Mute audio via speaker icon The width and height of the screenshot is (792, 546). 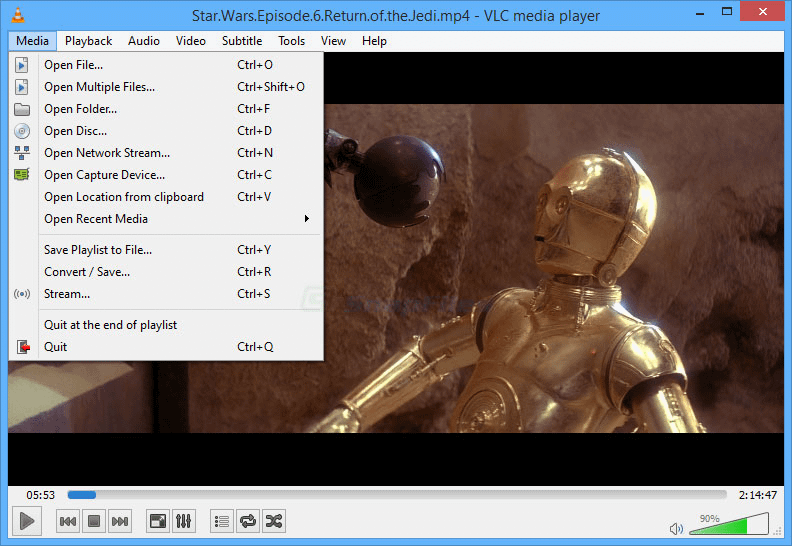click(x=676, y=528)
